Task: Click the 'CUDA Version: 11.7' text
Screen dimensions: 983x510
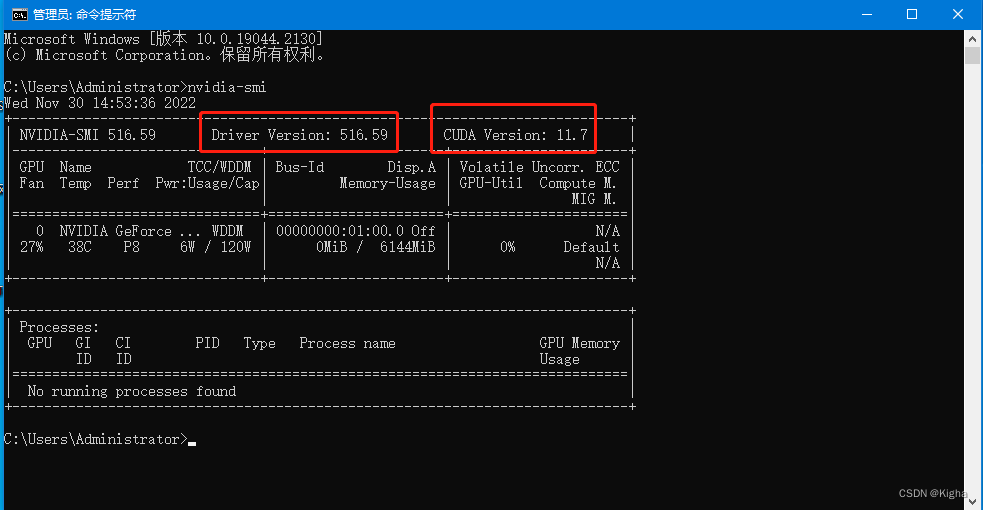Action: tap(515, 135)
